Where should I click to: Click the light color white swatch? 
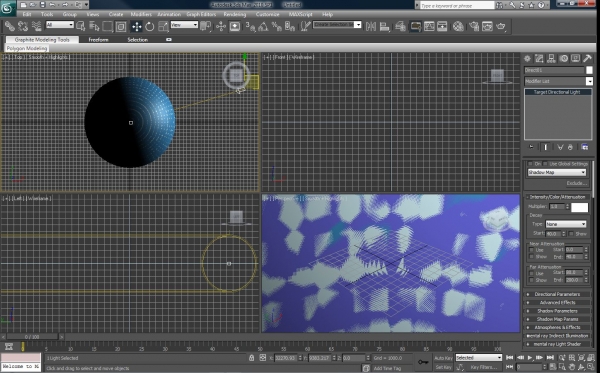[x=579, y=207]
